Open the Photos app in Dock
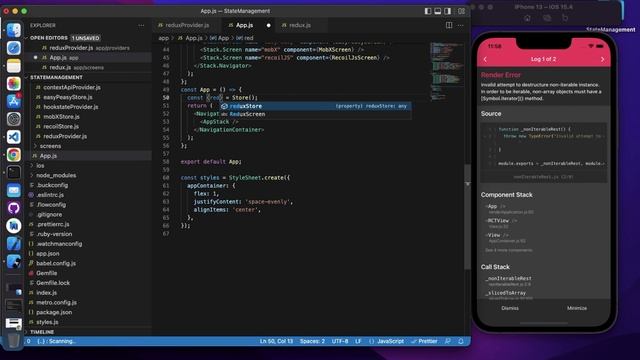Screen dimensions: 640x360 click(x=13, y=84)
